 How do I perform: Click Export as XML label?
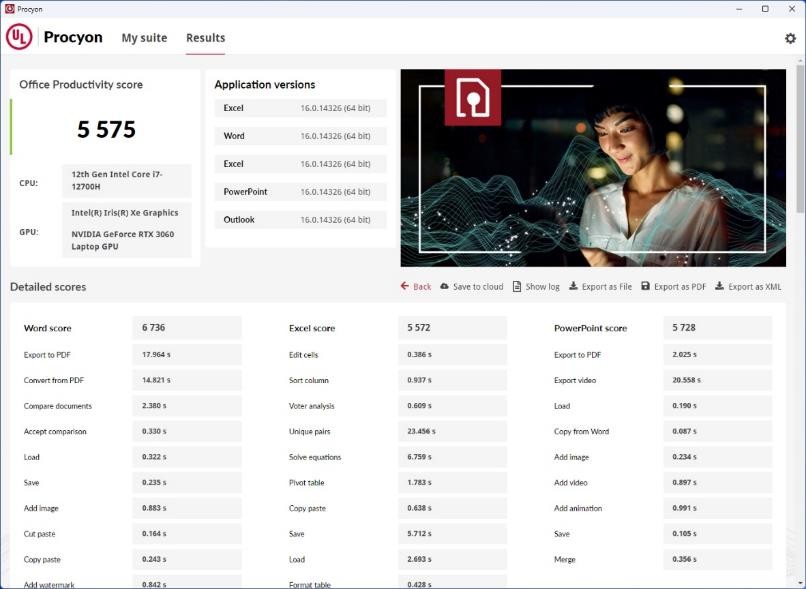click(755, 287)
